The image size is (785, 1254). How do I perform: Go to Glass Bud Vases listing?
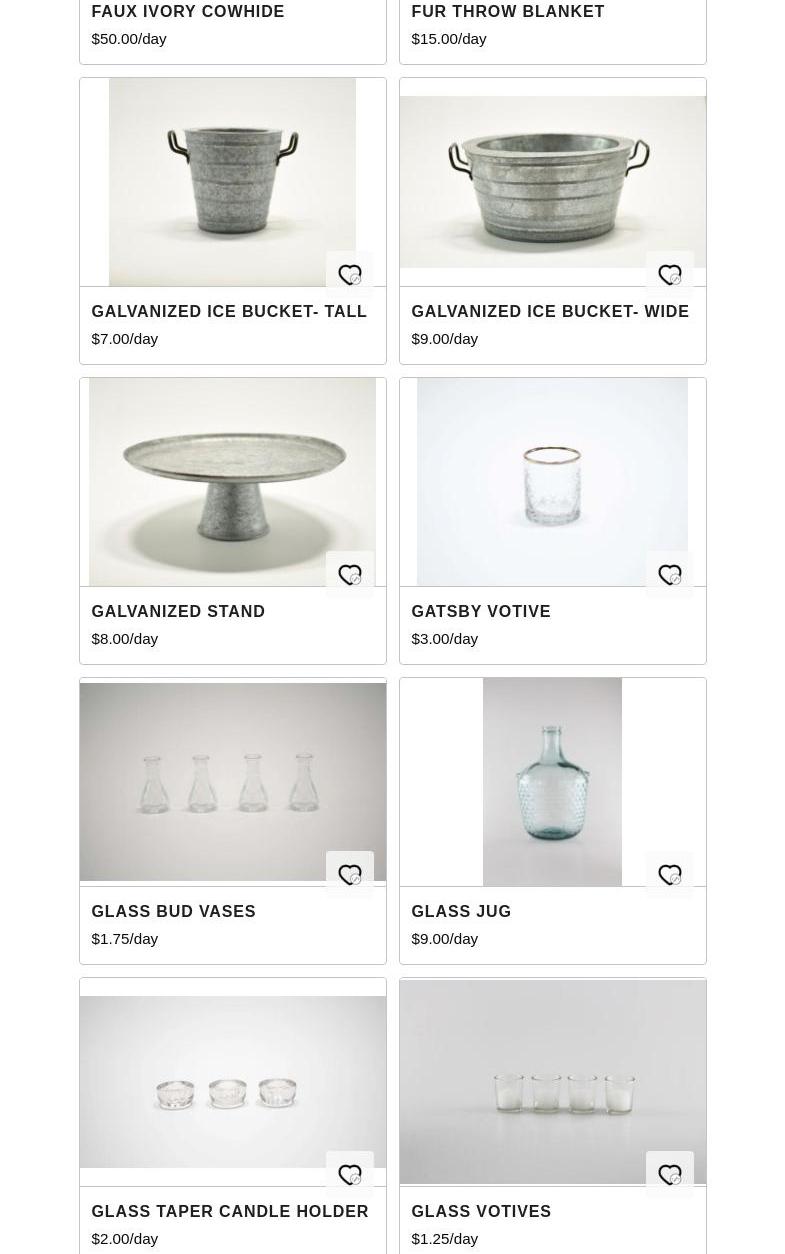(173, 912)
